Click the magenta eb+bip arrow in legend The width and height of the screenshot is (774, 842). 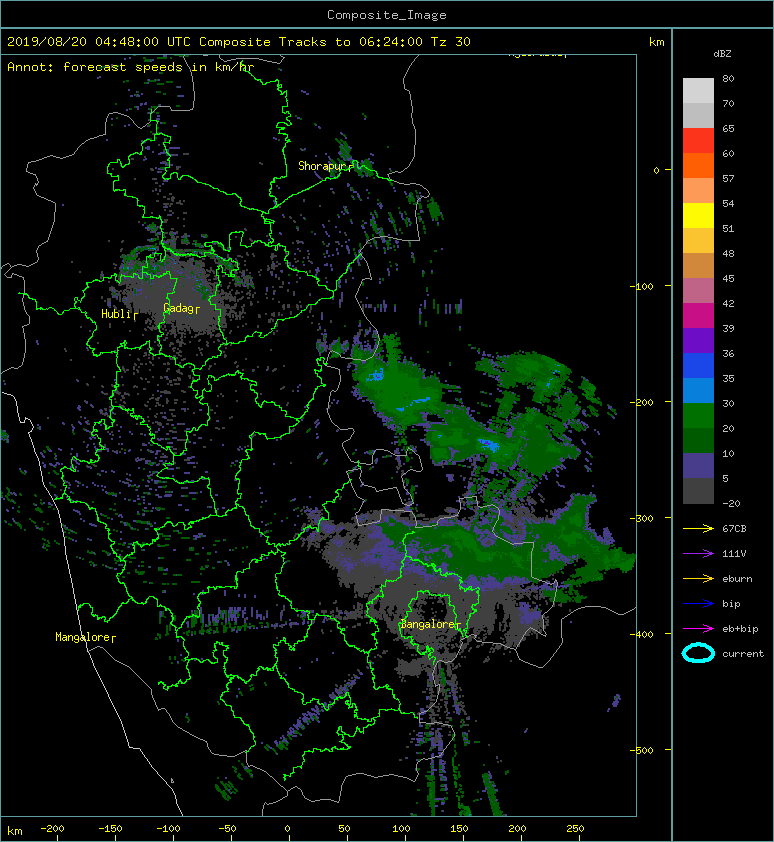point(698,628)
